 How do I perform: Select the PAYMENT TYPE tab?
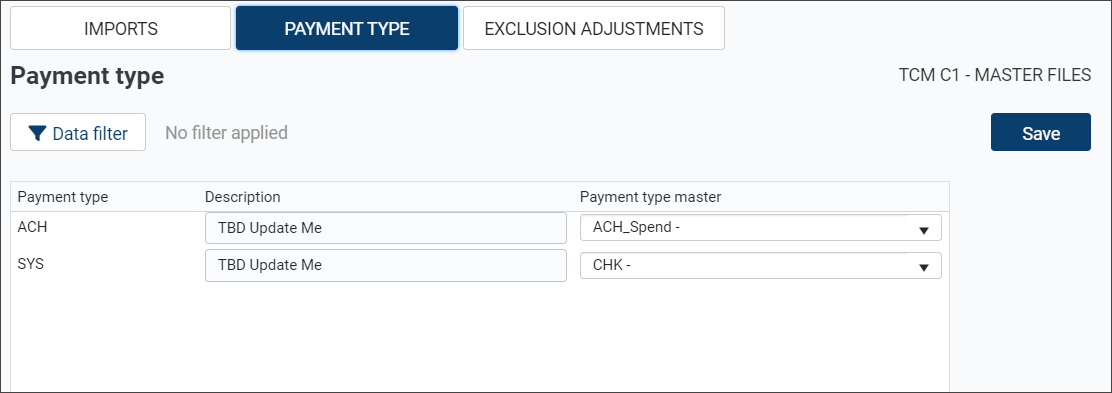[347, 28]
